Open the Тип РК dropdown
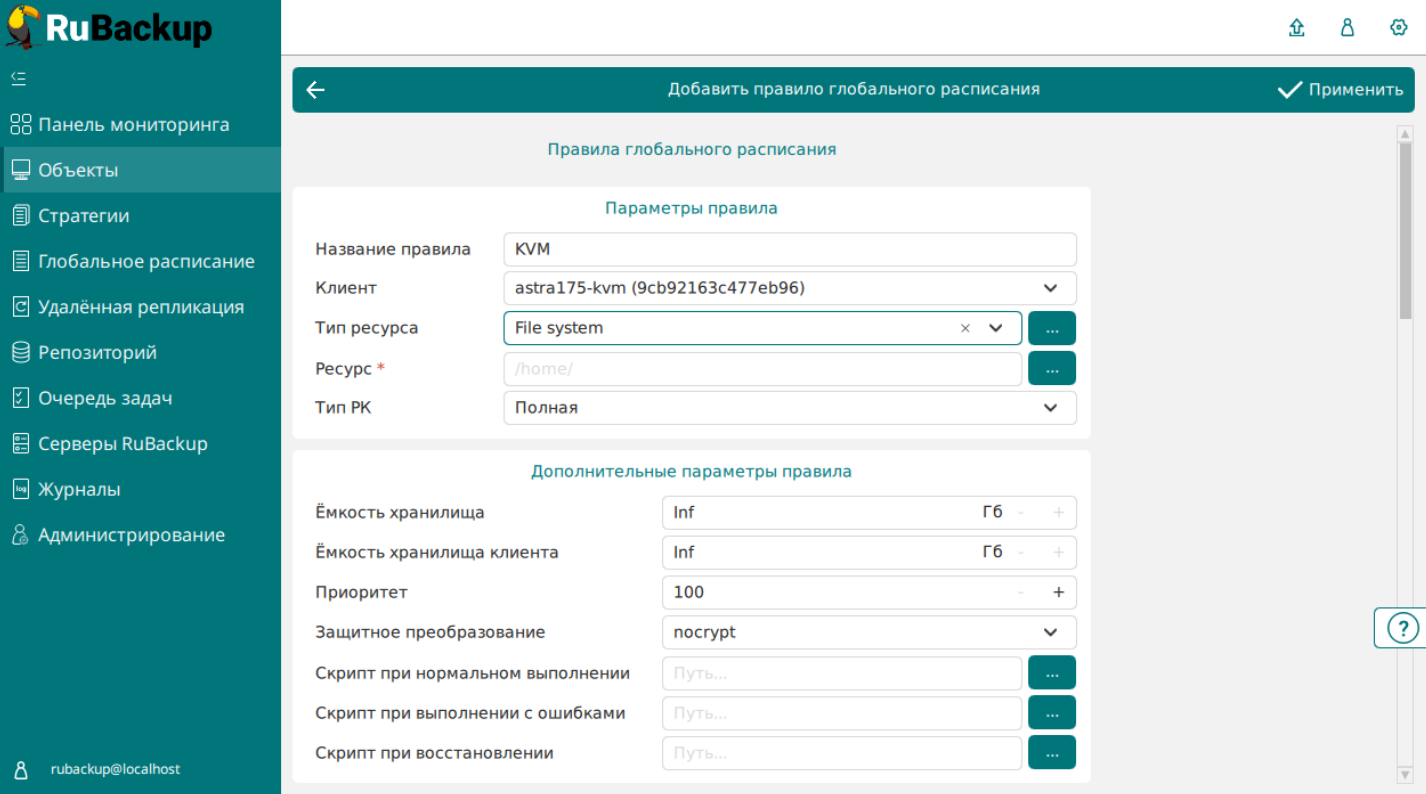The height and width of the screenshot is (794, 1426). [1050, 408]
